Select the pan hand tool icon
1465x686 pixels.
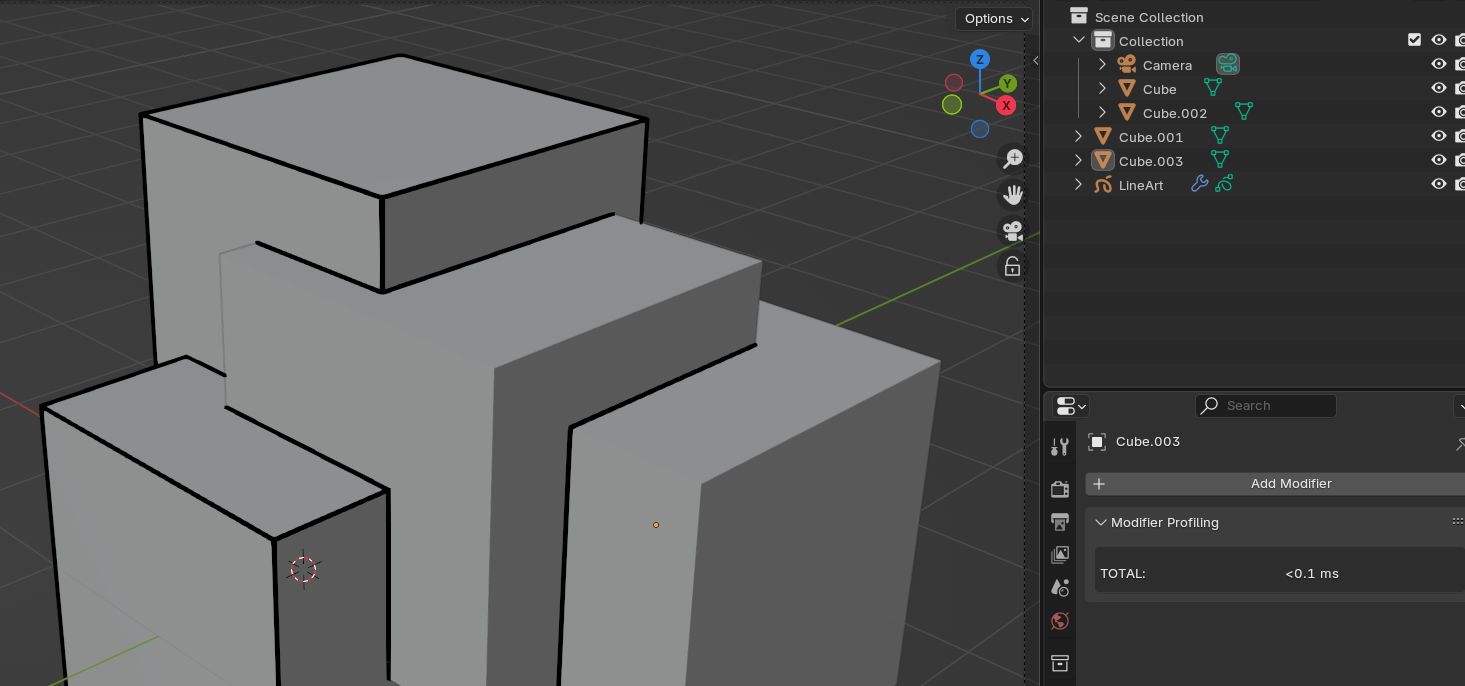click(1012, 194)
